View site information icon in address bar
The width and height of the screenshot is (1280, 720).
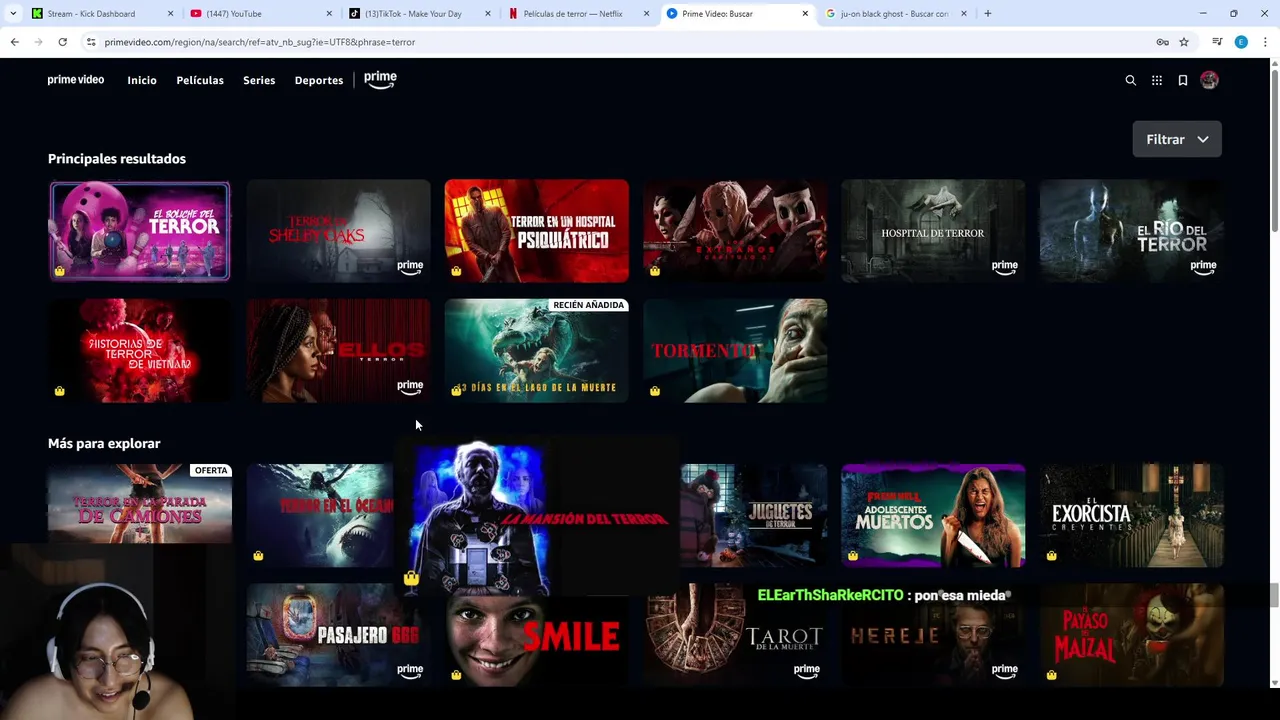[x=91, y=42]
